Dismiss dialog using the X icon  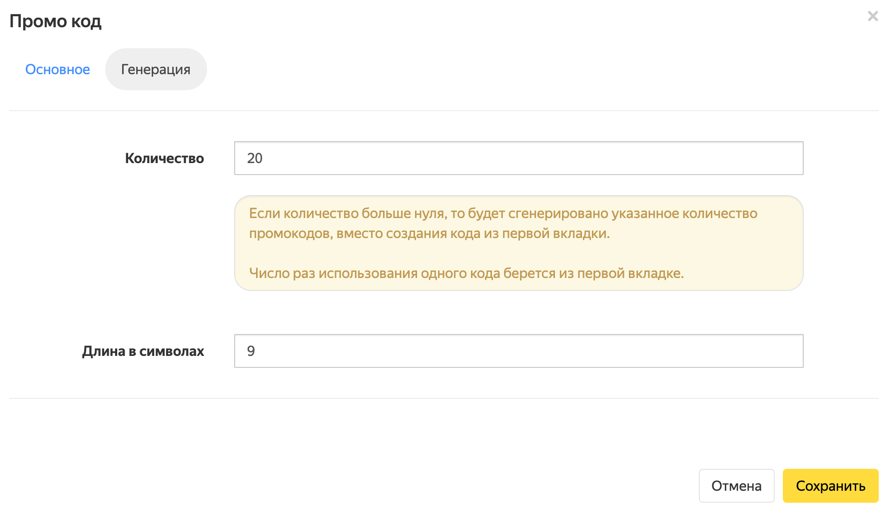tap(872, 16)
